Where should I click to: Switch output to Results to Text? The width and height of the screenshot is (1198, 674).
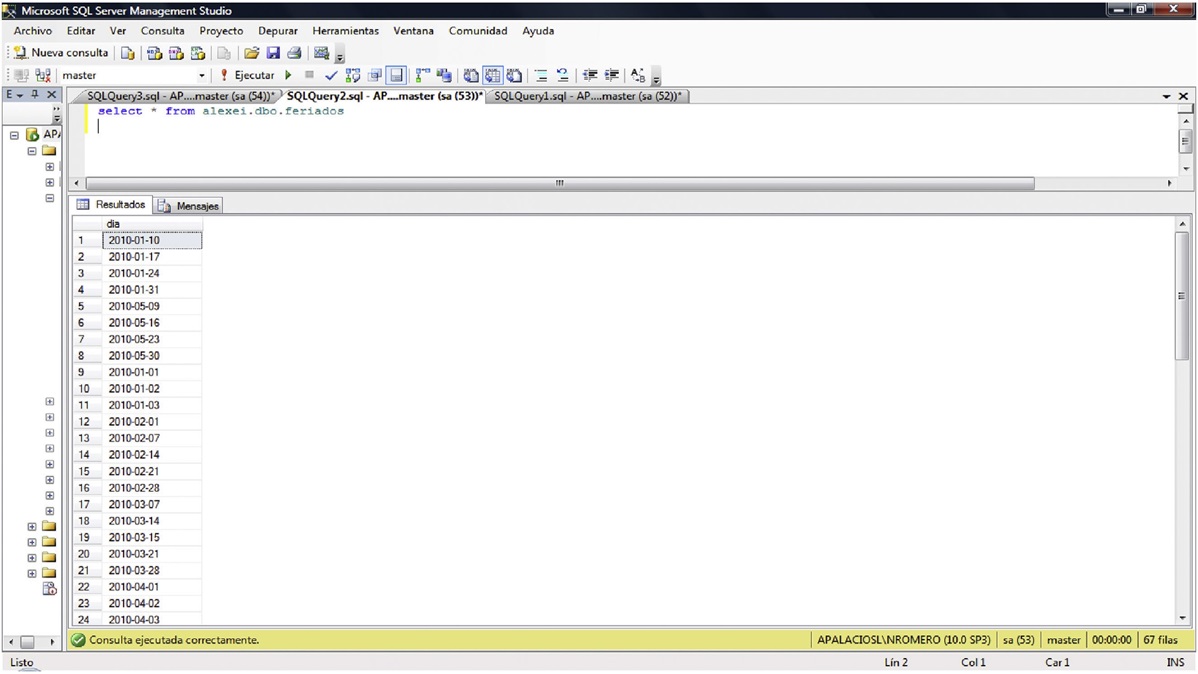(471, 75)
